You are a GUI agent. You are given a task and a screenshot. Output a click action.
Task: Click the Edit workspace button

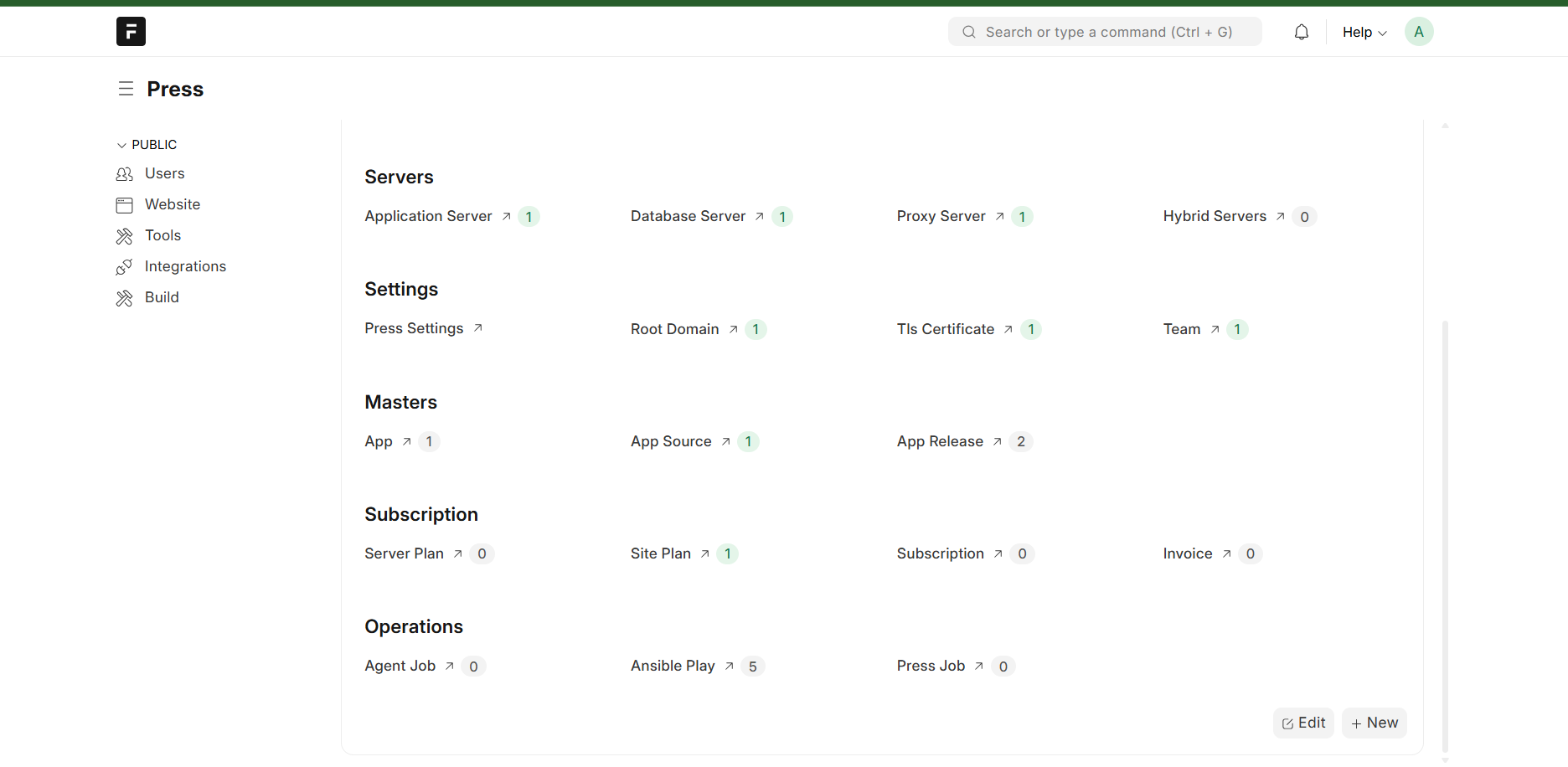pos(1303,723)
